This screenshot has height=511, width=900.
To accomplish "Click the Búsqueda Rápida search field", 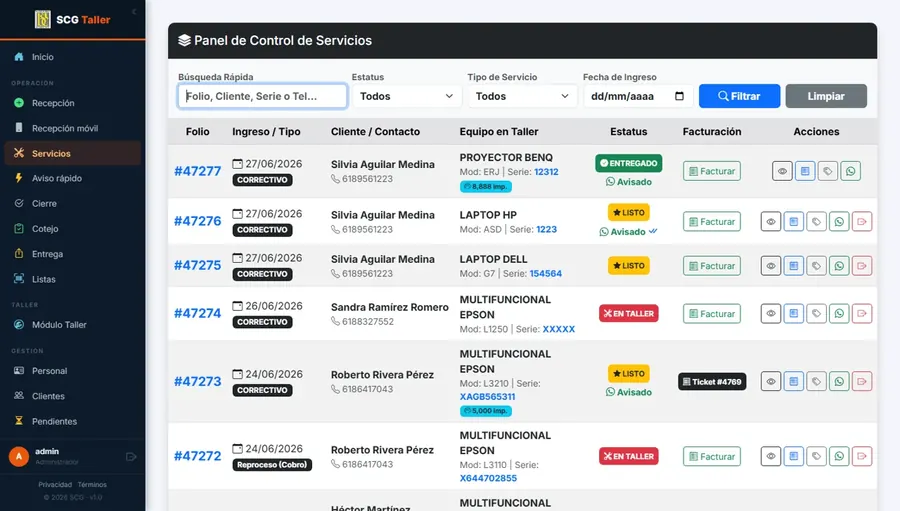I will (x=262, y=96).
